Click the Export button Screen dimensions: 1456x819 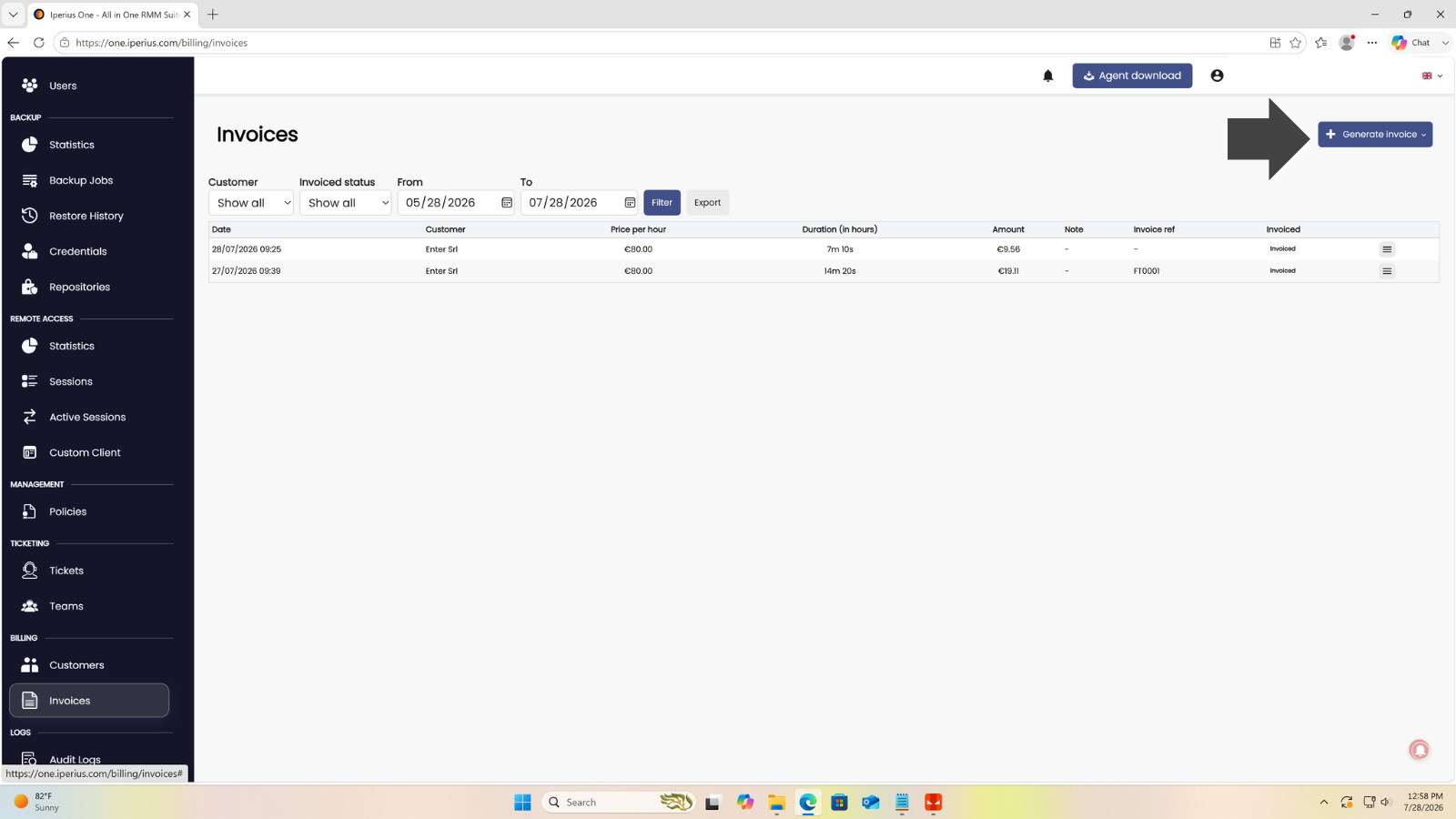pos(707,203)
